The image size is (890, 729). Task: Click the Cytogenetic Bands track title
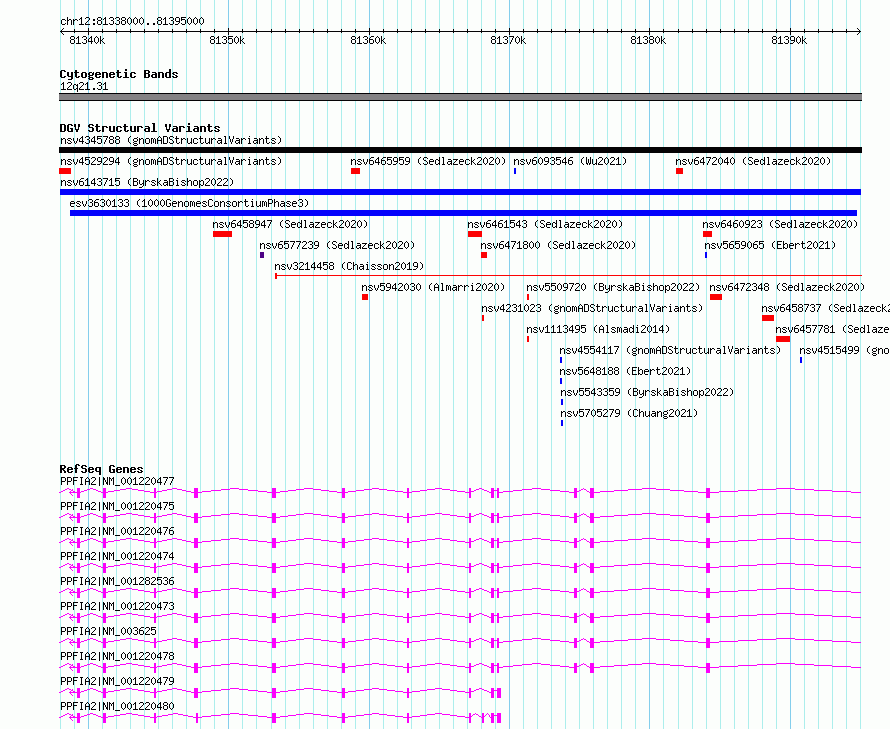pyautogui.click(x=119, y=74)
